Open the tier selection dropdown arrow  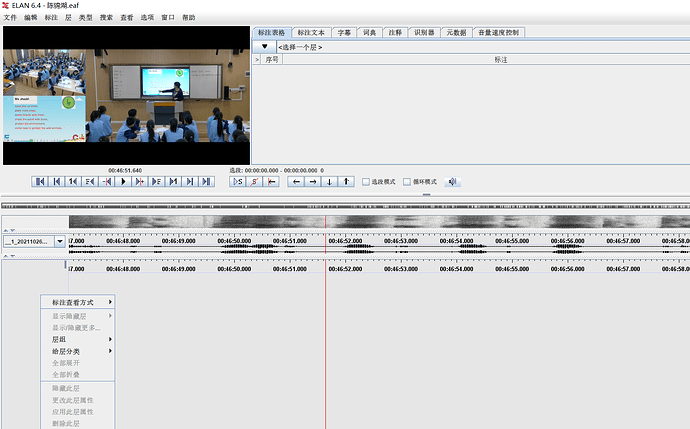(x=264, y=47)
